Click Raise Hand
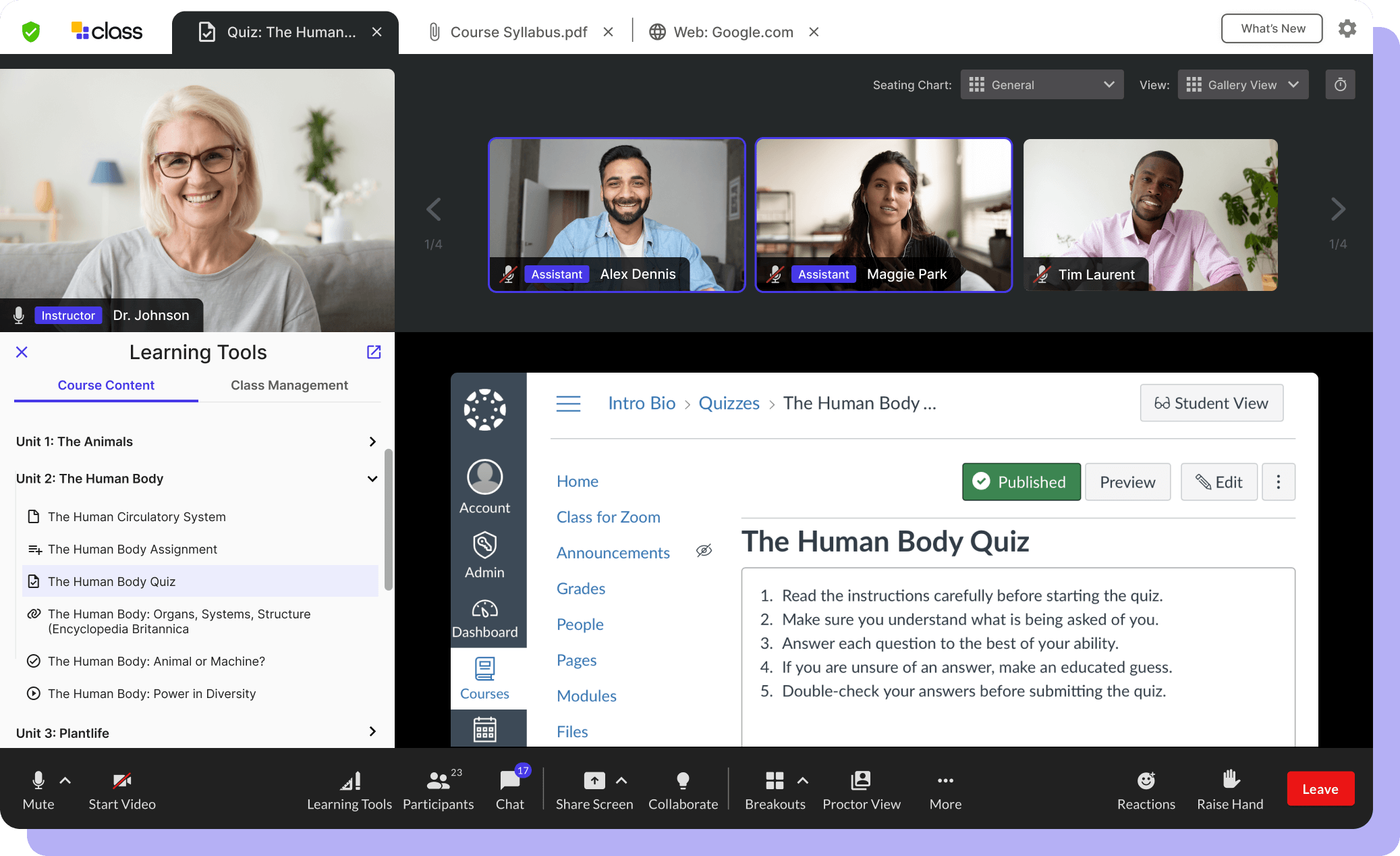The image size is (1400, 856). tap(1230, 790)
